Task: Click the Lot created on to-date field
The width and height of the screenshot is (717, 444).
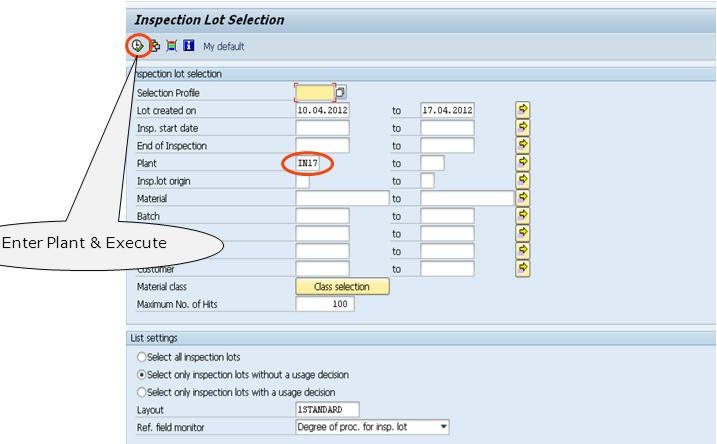Action: pos(447,110)
